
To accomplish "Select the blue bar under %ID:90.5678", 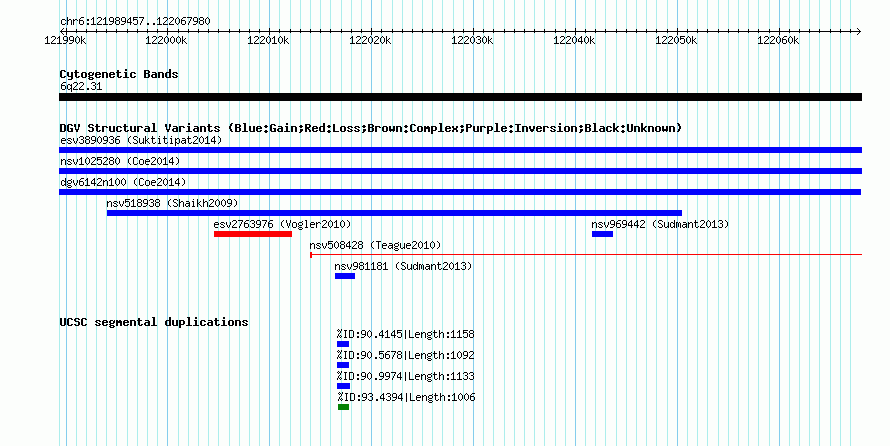I will pos(343,365).
